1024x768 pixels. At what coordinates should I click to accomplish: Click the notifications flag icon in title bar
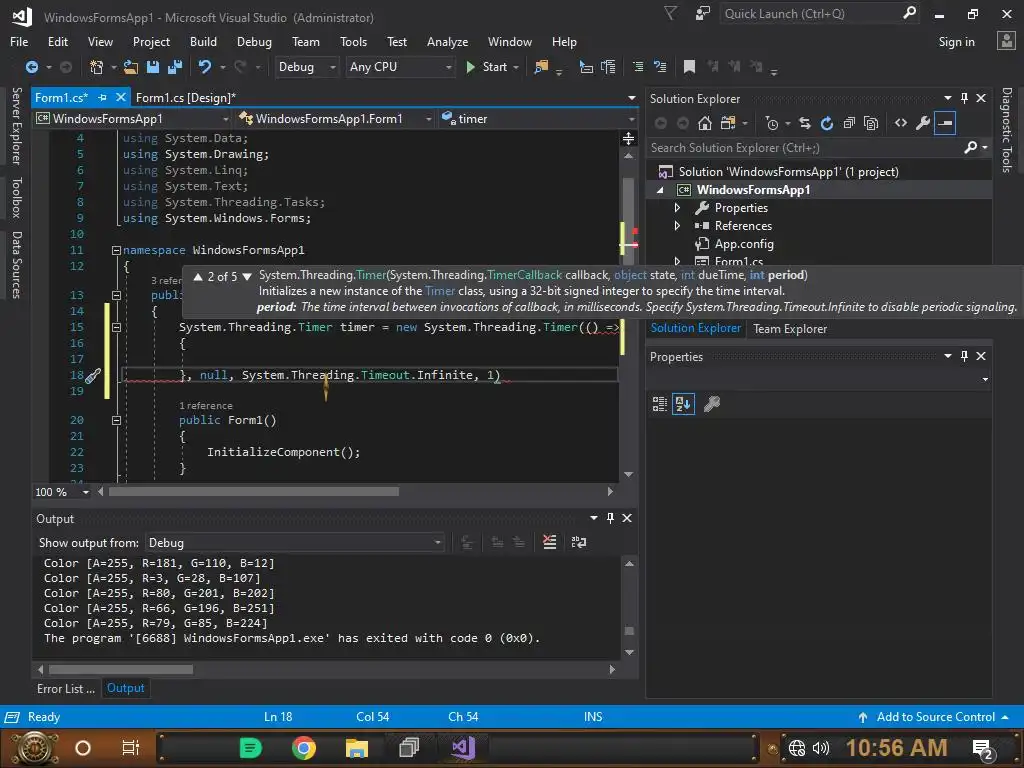pyautogui.click(x=670, y=14)
